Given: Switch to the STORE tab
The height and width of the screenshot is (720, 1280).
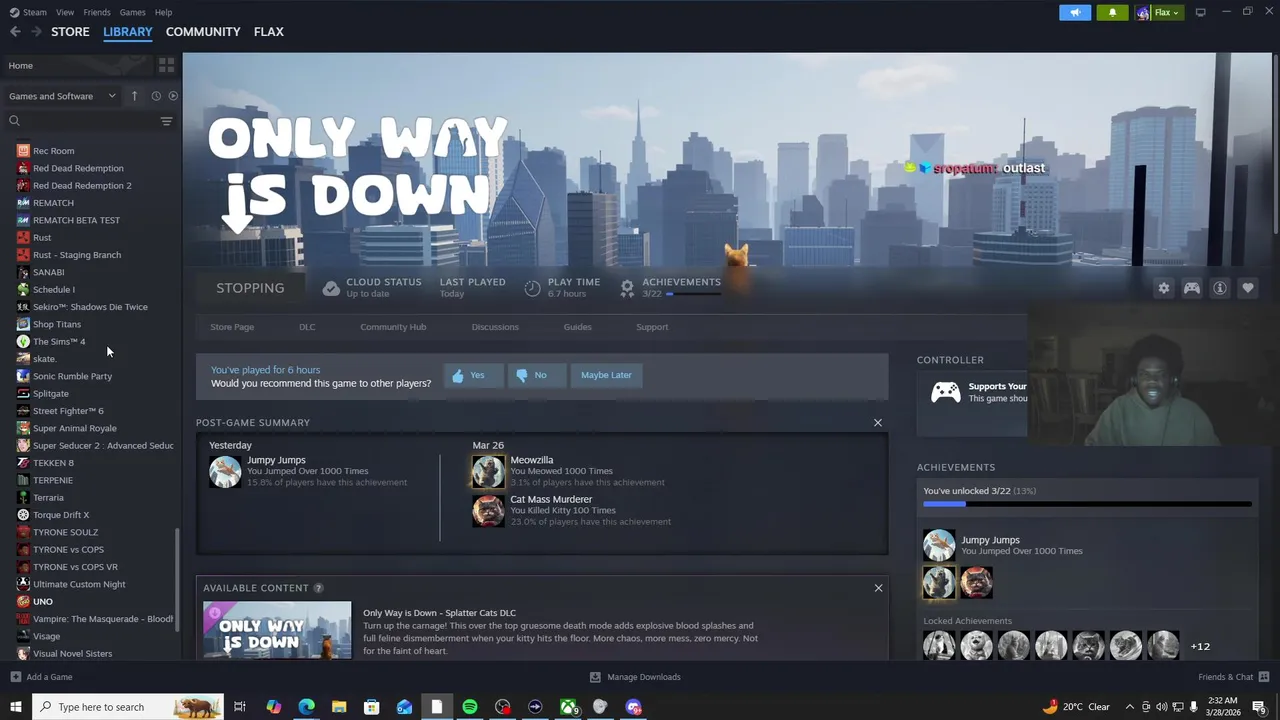Looking at the screenshot, I should [x=70, y=32].
